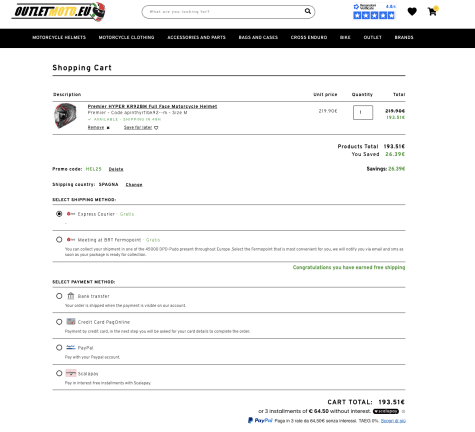
Task: Delete the HEL25 promo code
Action: [x=116, y=169]
